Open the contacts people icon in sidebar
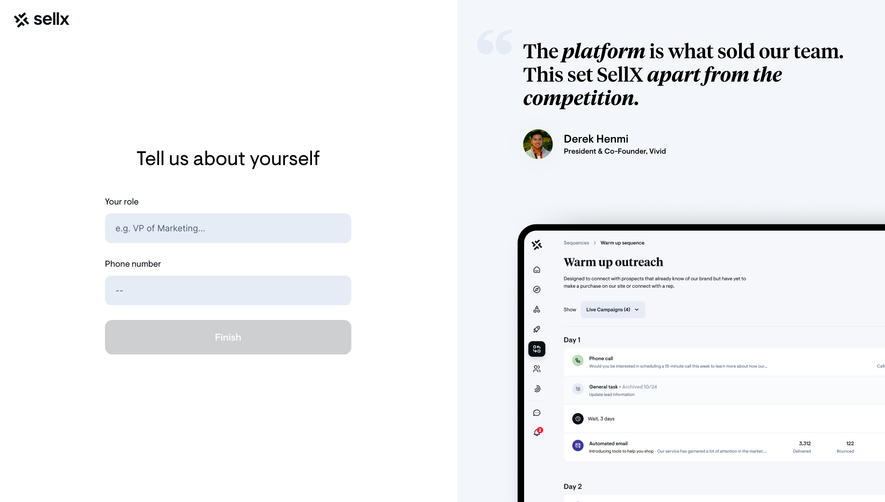This screenshot has height=502, width=885. pos(537,369)
